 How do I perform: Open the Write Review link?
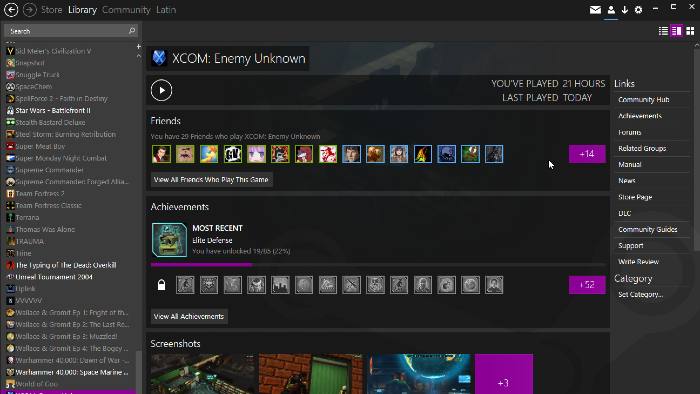[x=638, y=261]
